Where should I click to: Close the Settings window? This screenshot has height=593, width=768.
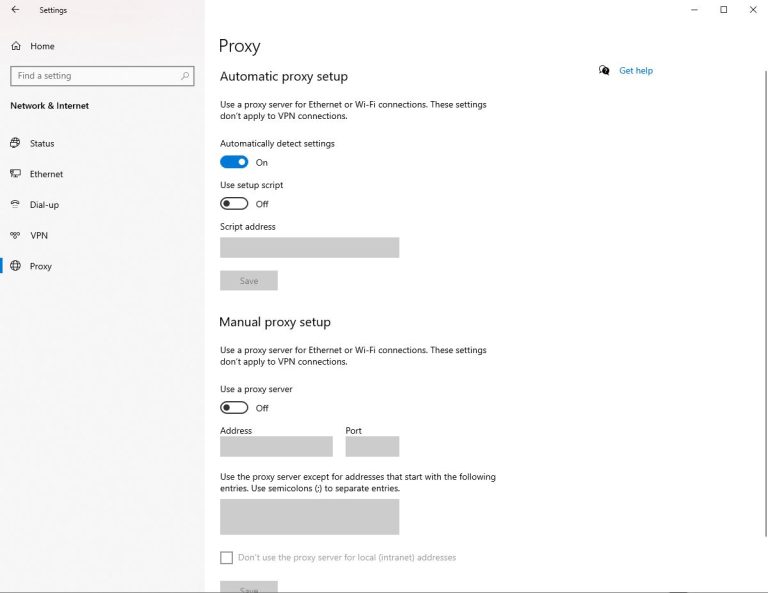pyautogui.click(x=753, y=10)
